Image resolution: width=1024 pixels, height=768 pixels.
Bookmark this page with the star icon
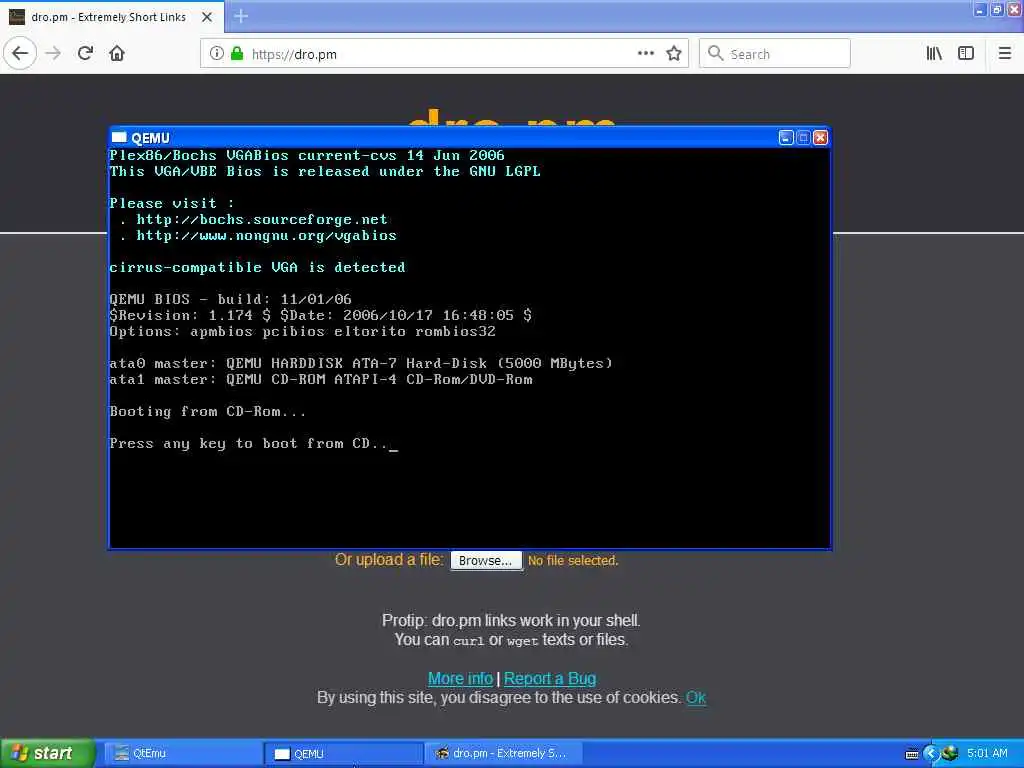(x=674, y=54)
